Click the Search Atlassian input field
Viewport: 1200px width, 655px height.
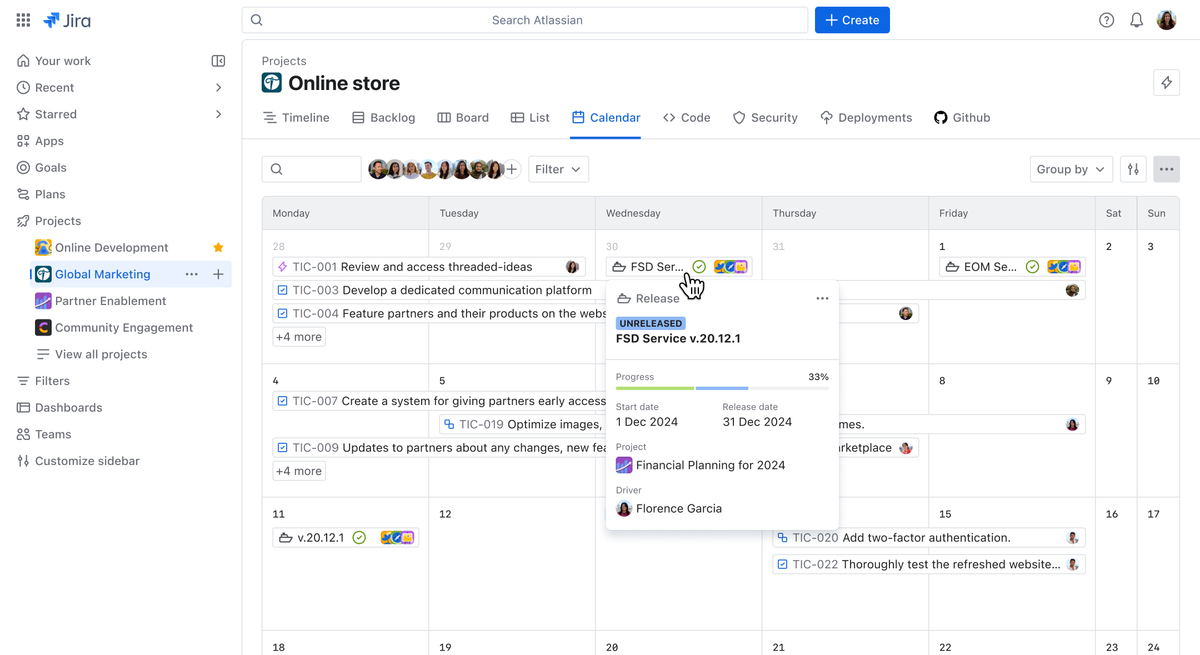point(525,19)
